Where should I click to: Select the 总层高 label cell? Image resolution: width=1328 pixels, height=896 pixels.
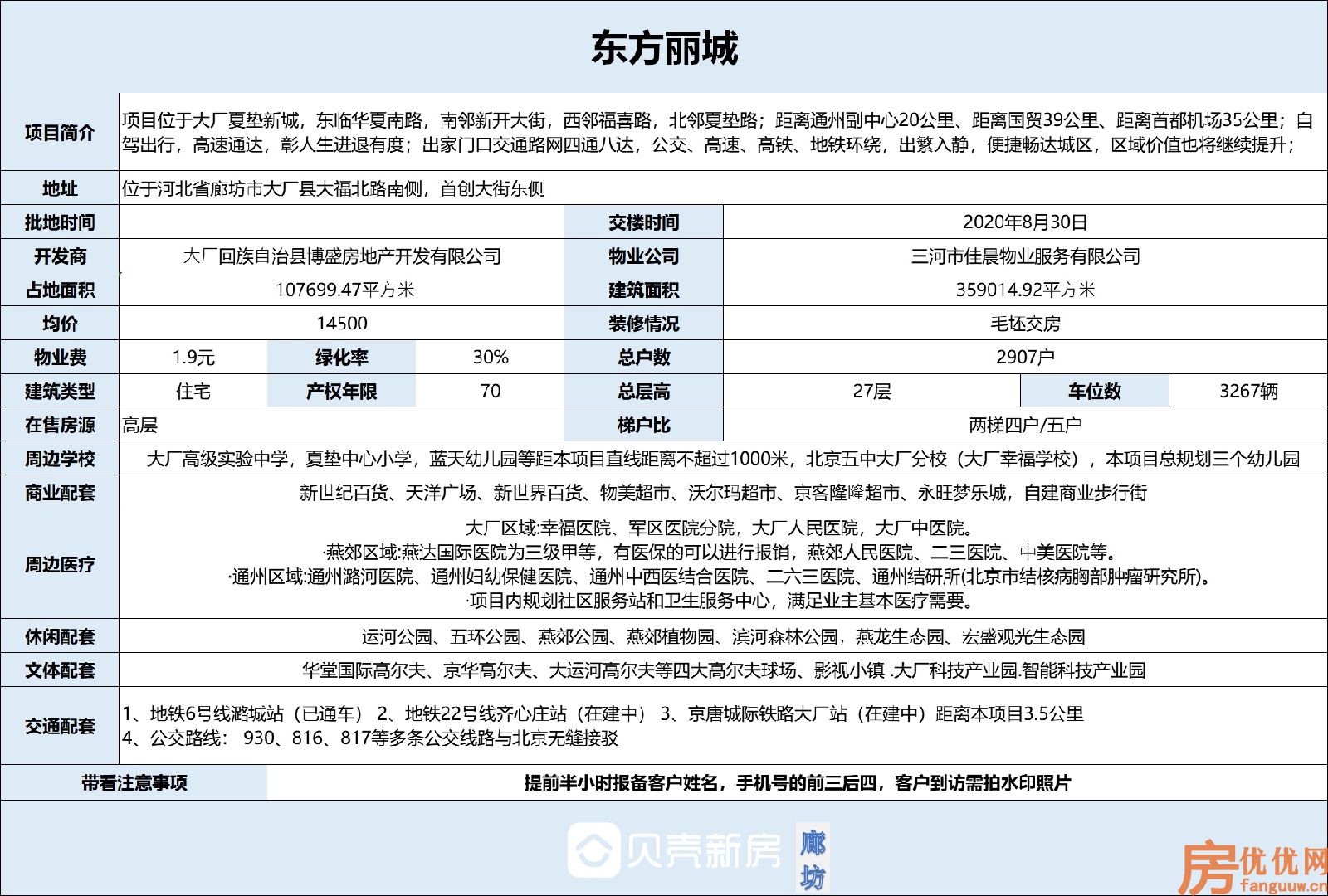(x=644, y=391)
